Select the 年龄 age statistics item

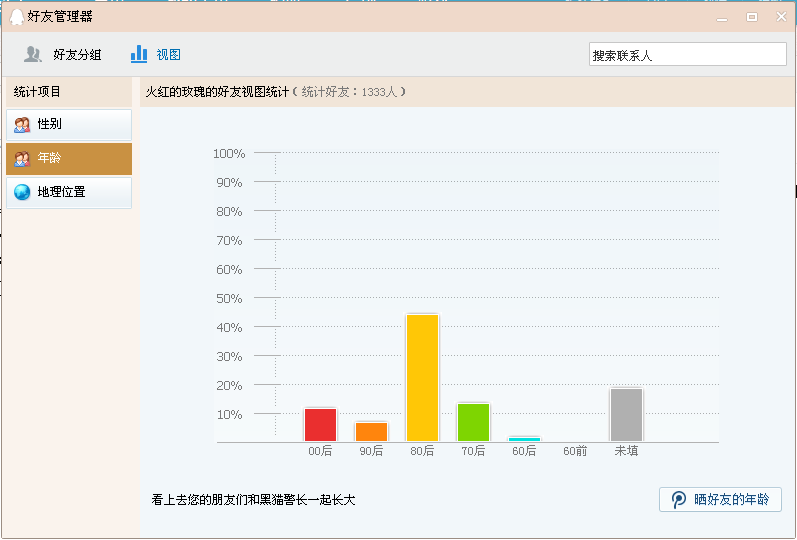(x=69, y=159)
